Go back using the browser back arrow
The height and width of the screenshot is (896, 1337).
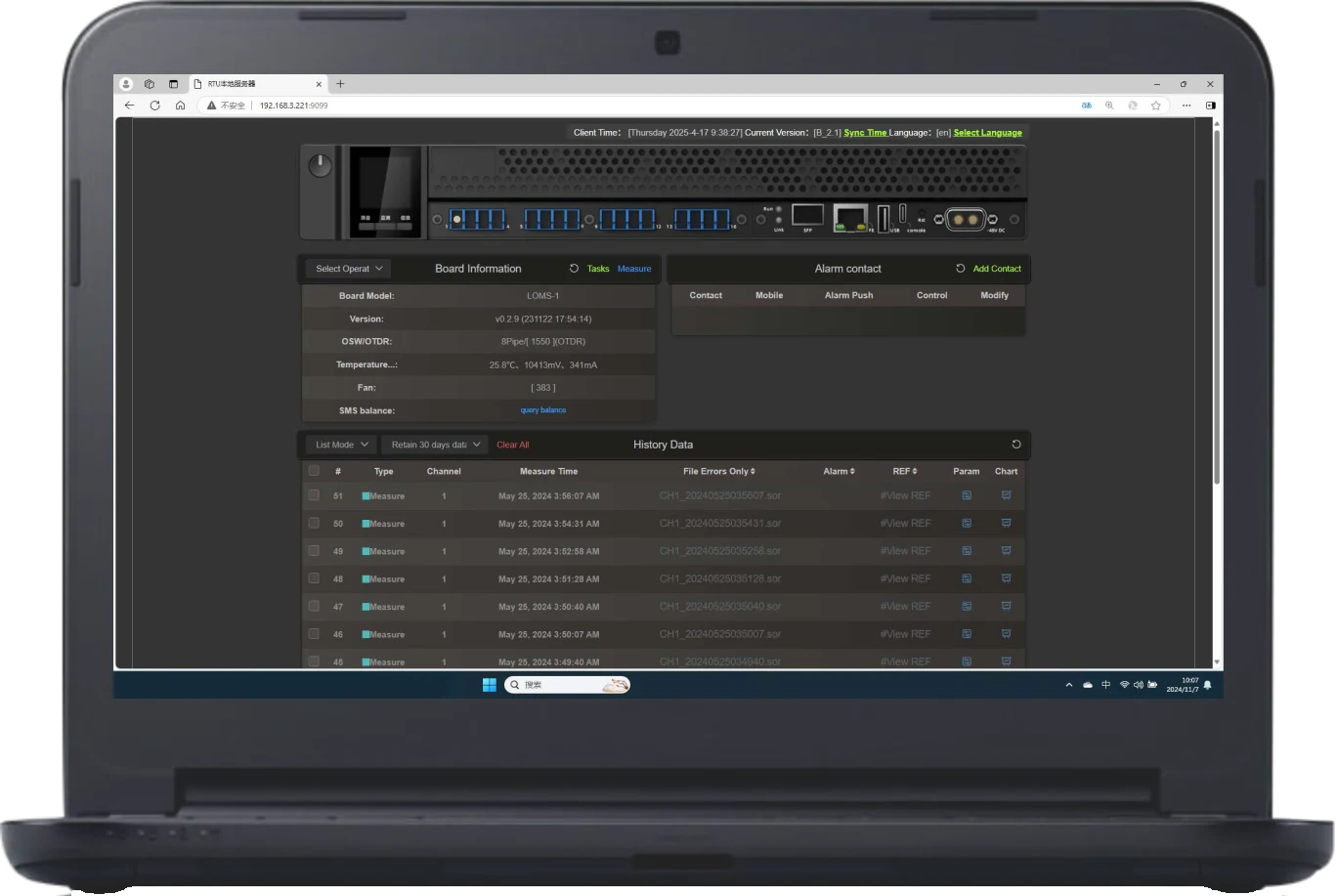coord(129,105)
